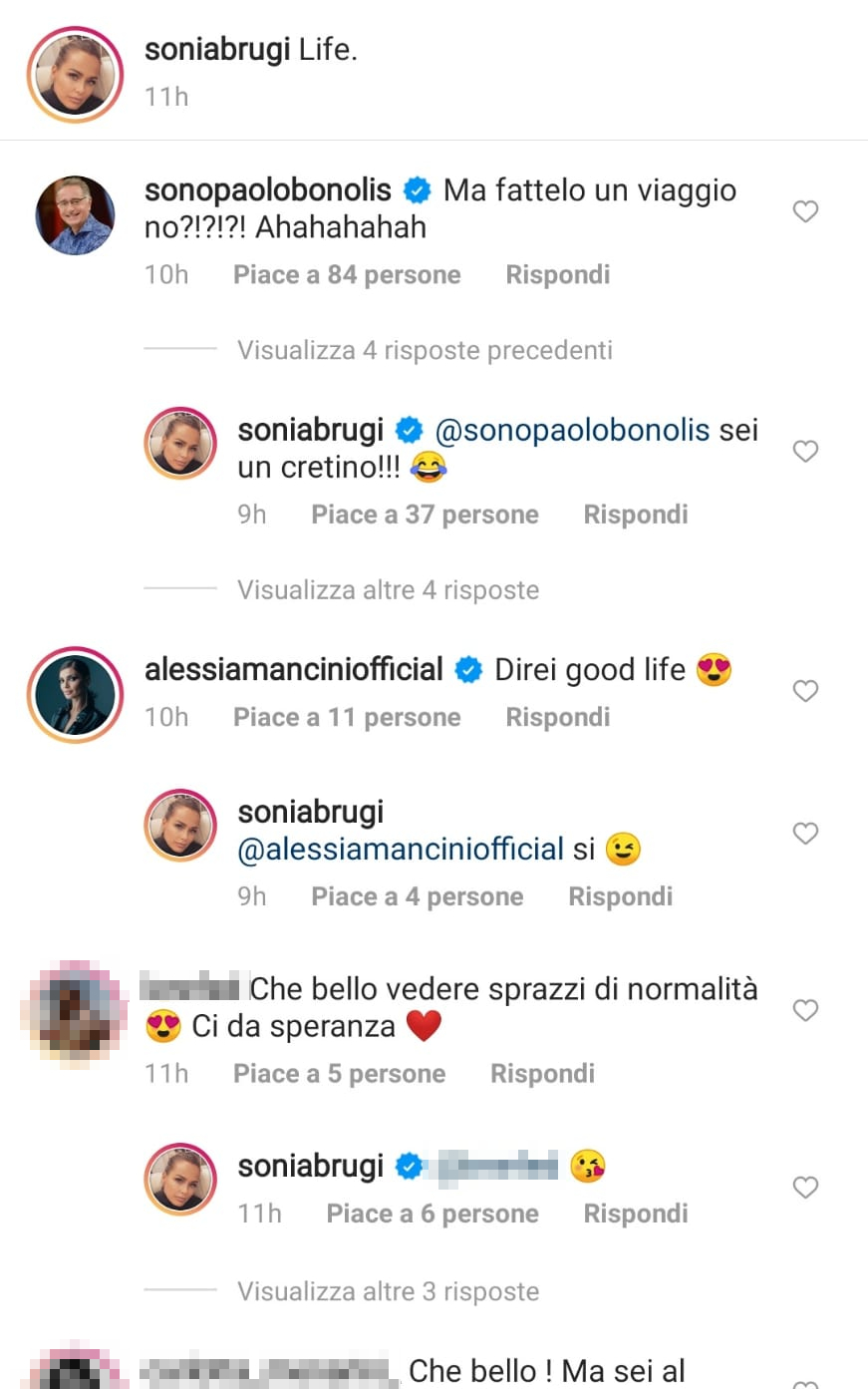The width and height of the screenshot is (868, 1389).
Task: Reply to alessiamanciniofficial's comment via Rispondi
Action: (x=557, y=718)
